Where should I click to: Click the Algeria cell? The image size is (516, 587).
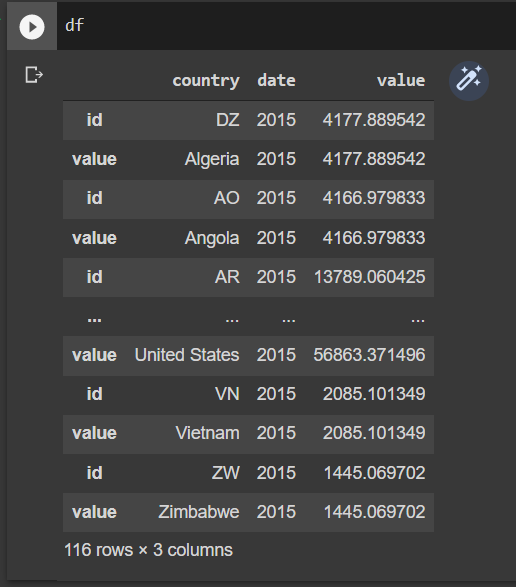212,159
